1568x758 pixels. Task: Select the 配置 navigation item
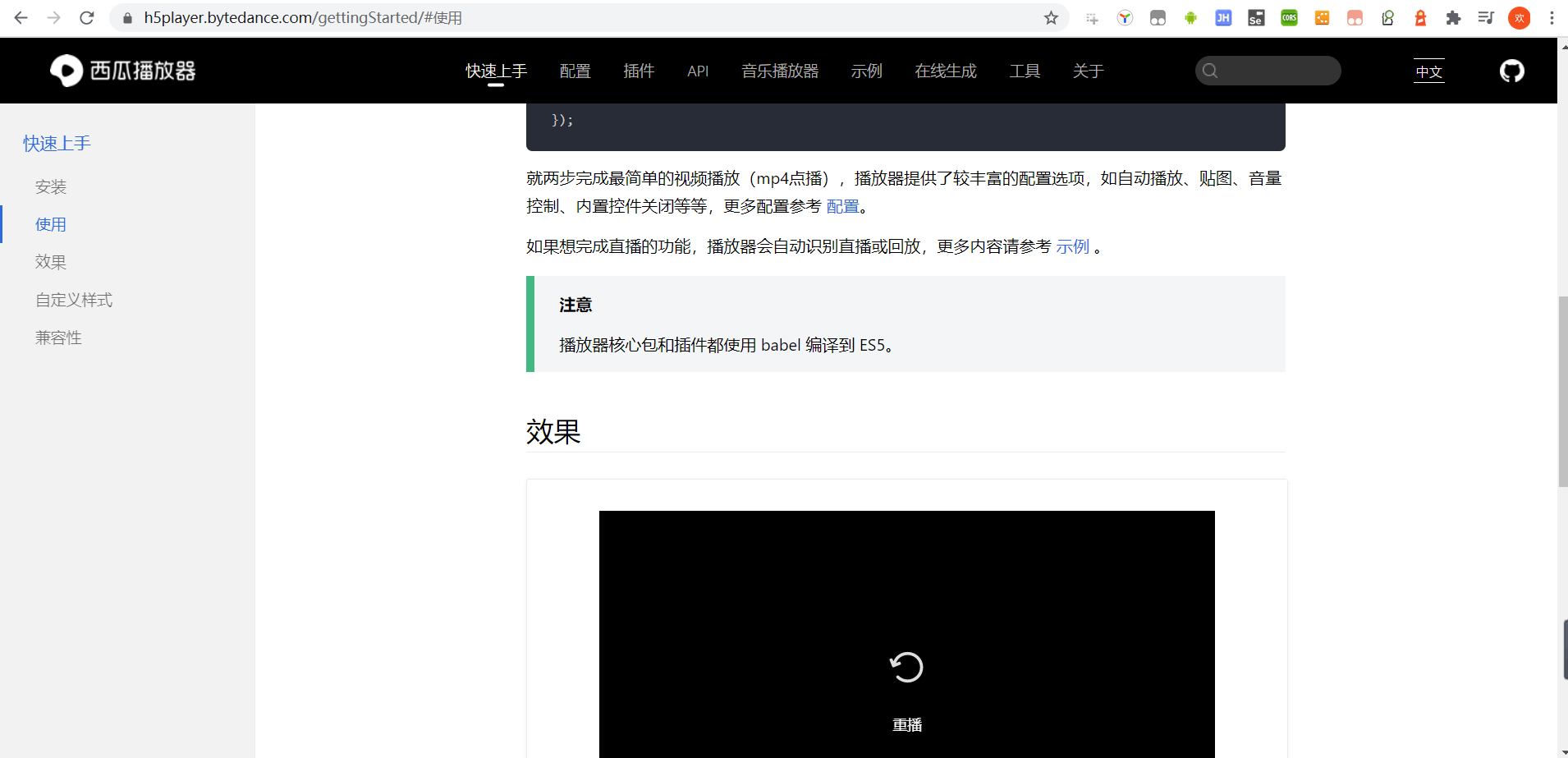[575, 71]
